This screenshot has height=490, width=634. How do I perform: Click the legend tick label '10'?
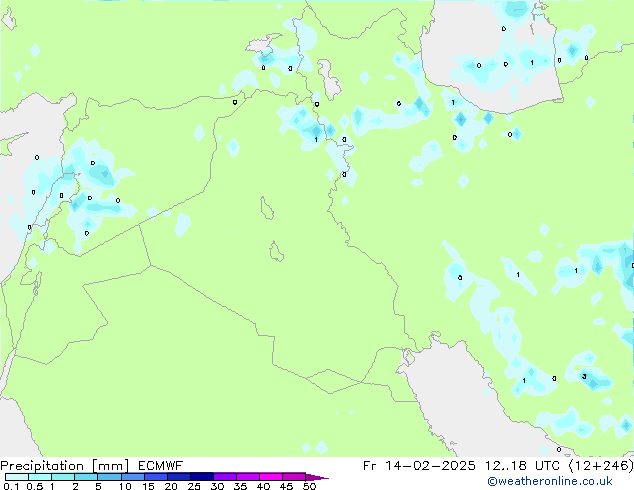pos(125,486)
